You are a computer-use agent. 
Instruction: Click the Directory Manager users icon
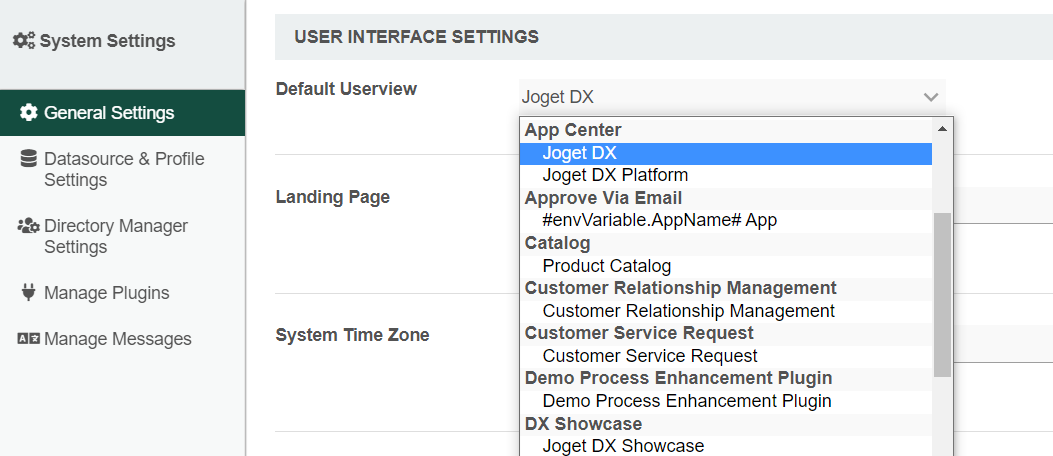click(28, 226)
